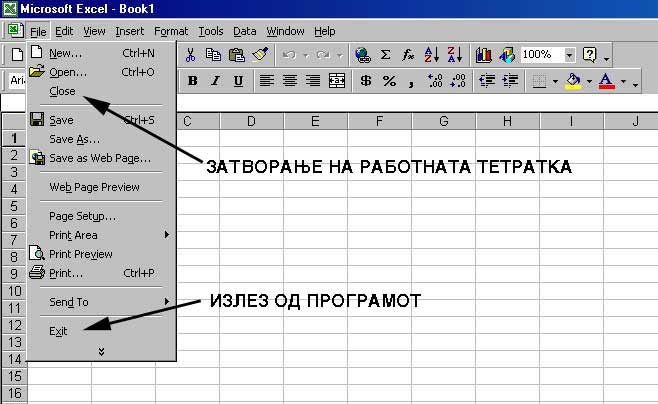Choose Print... from File menu
The height and width of the screenshot is (404, 658).
coord(101,273)
